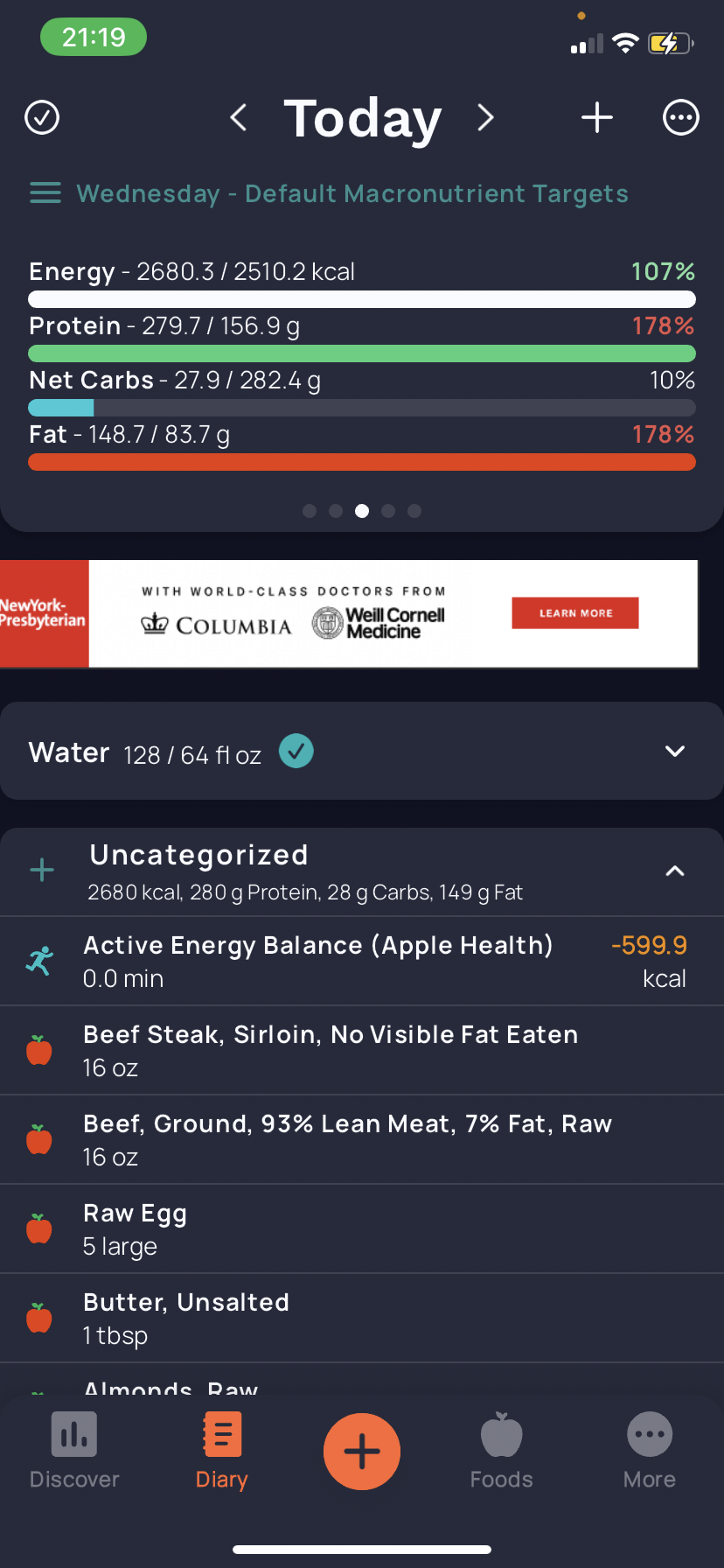Tap the diary complete checkmark icon

(x=42, y=117)
